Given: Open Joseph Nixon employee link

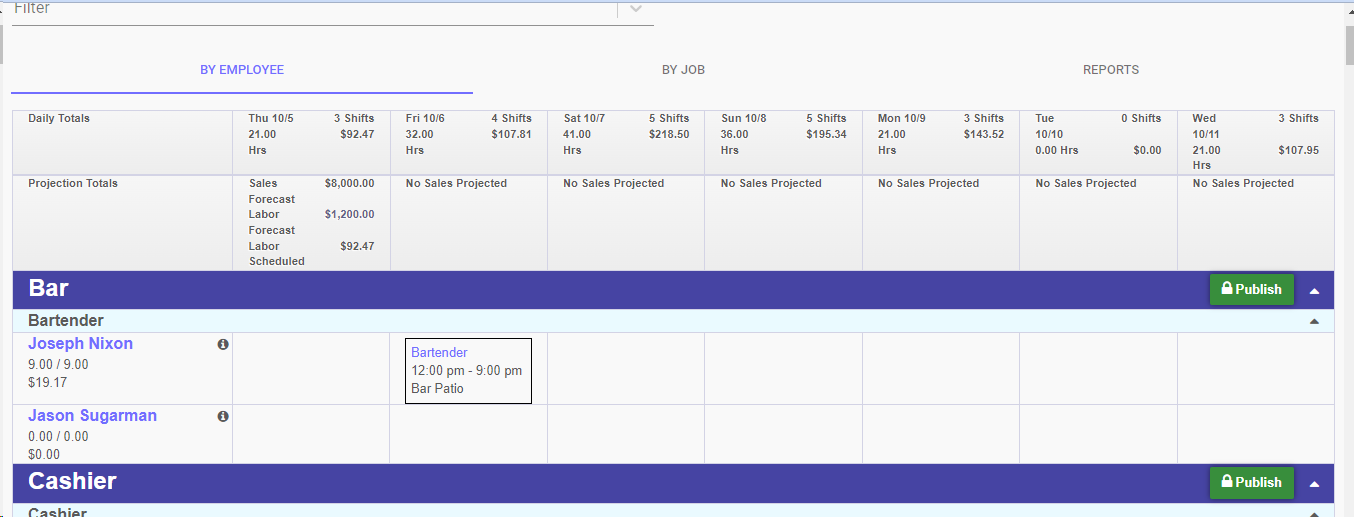Looking at the screenshot, I should click(80, 344).
